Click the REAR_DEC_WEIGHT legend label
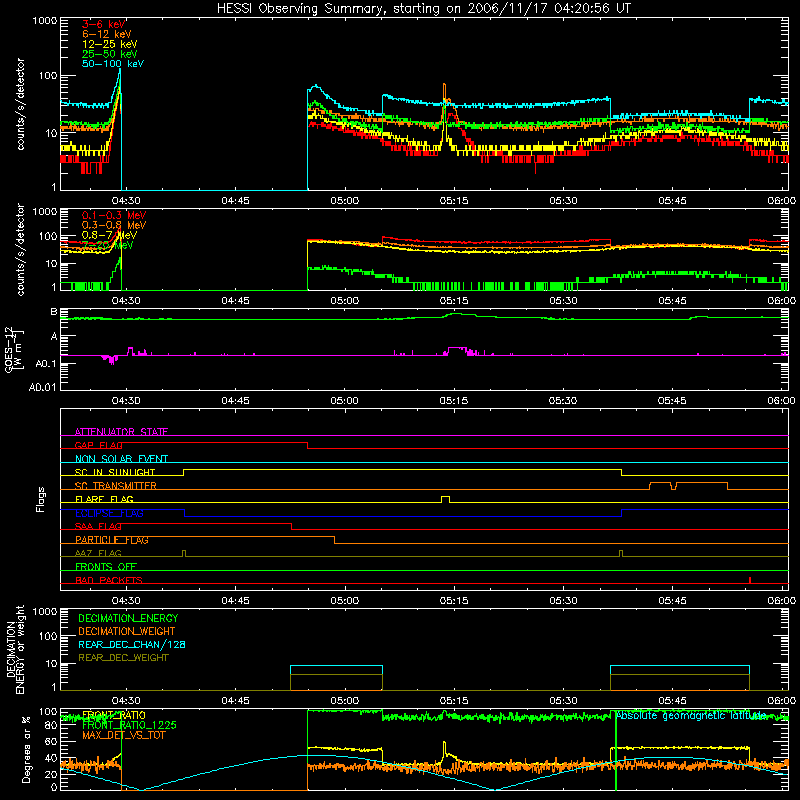 pos(123,658)
